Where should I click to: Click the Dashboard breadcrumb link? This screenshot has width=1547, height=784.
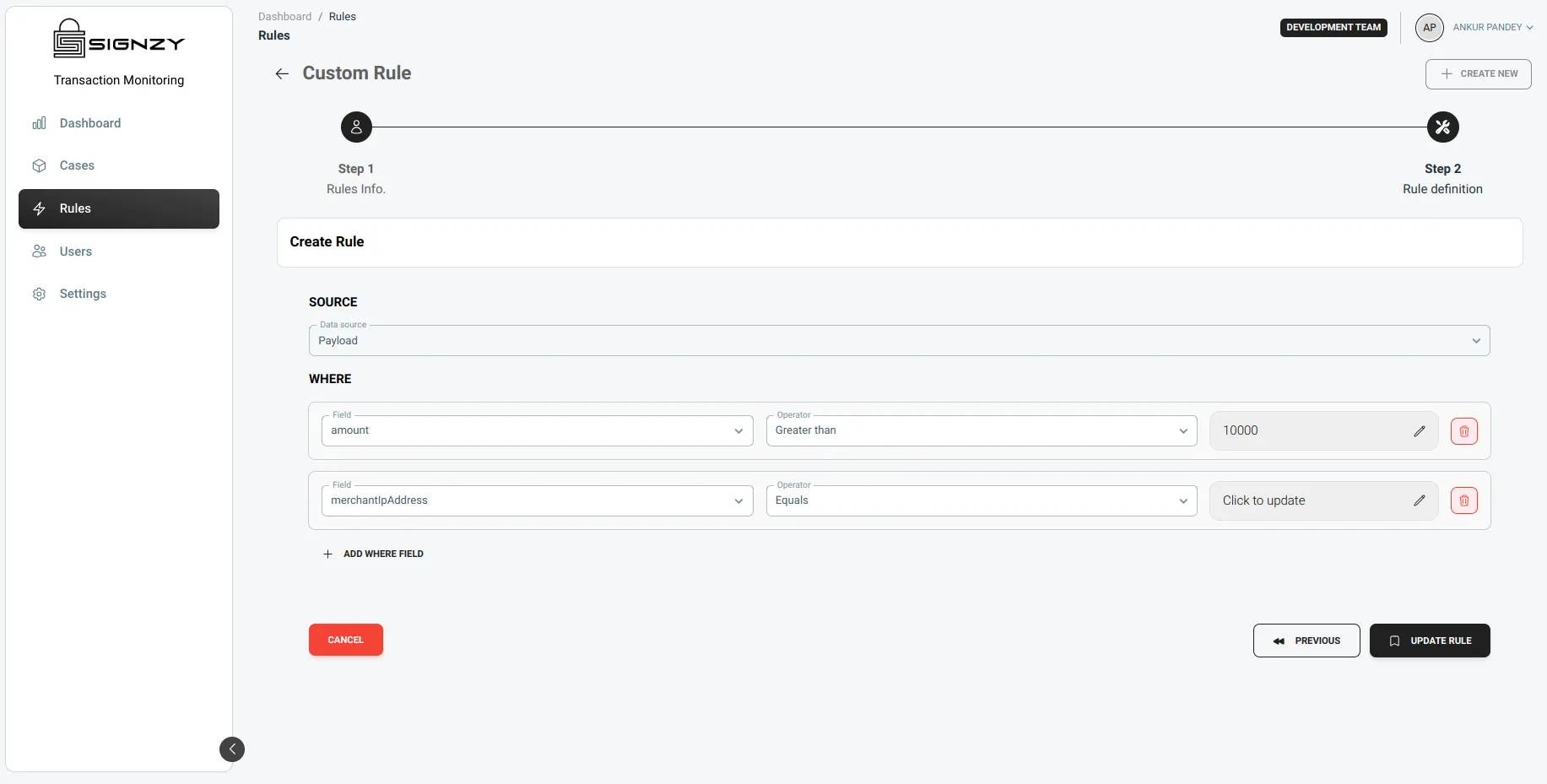point(284,17)
